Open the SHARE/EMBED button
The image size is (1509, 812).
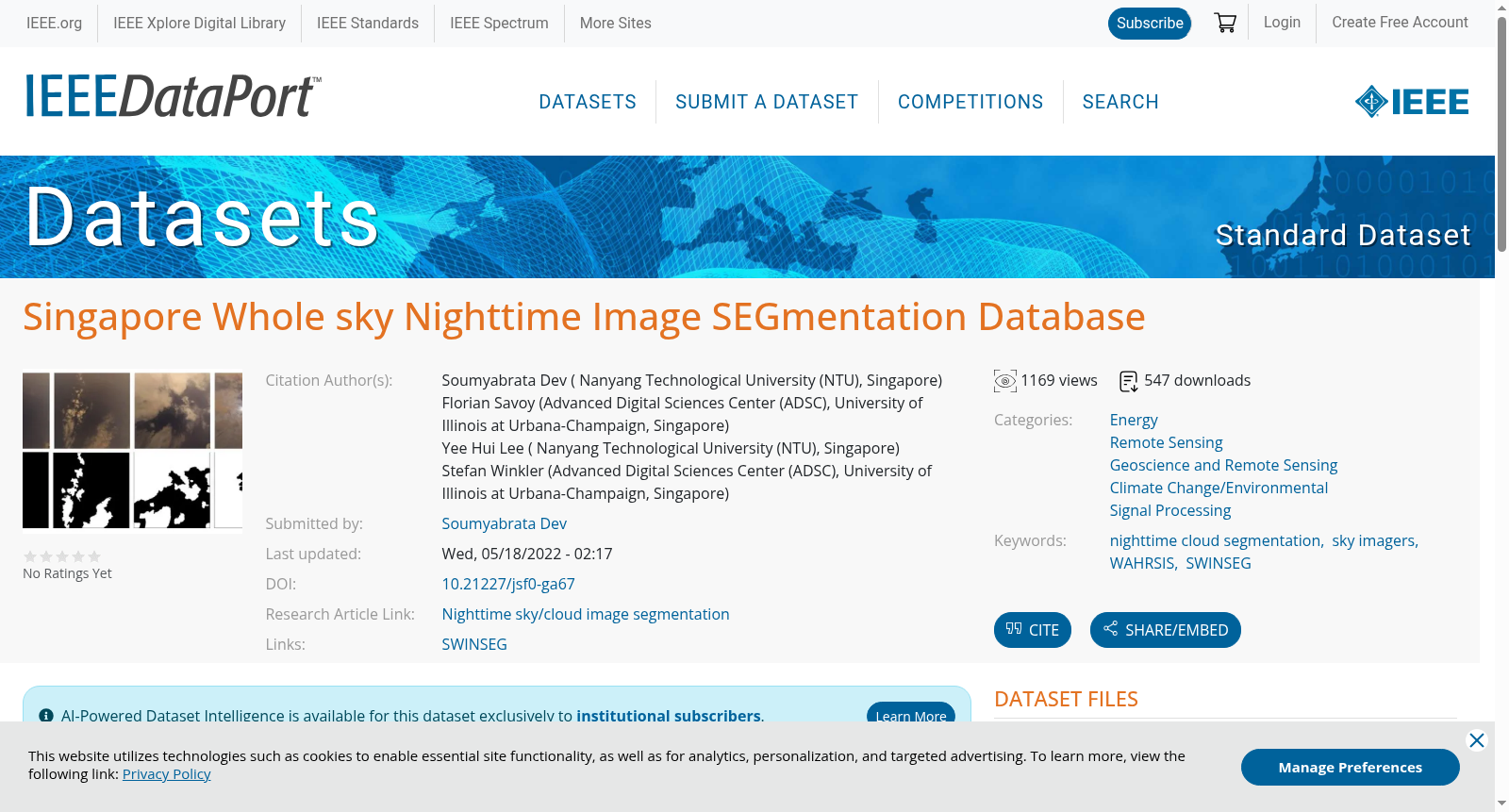(1166, 630)
